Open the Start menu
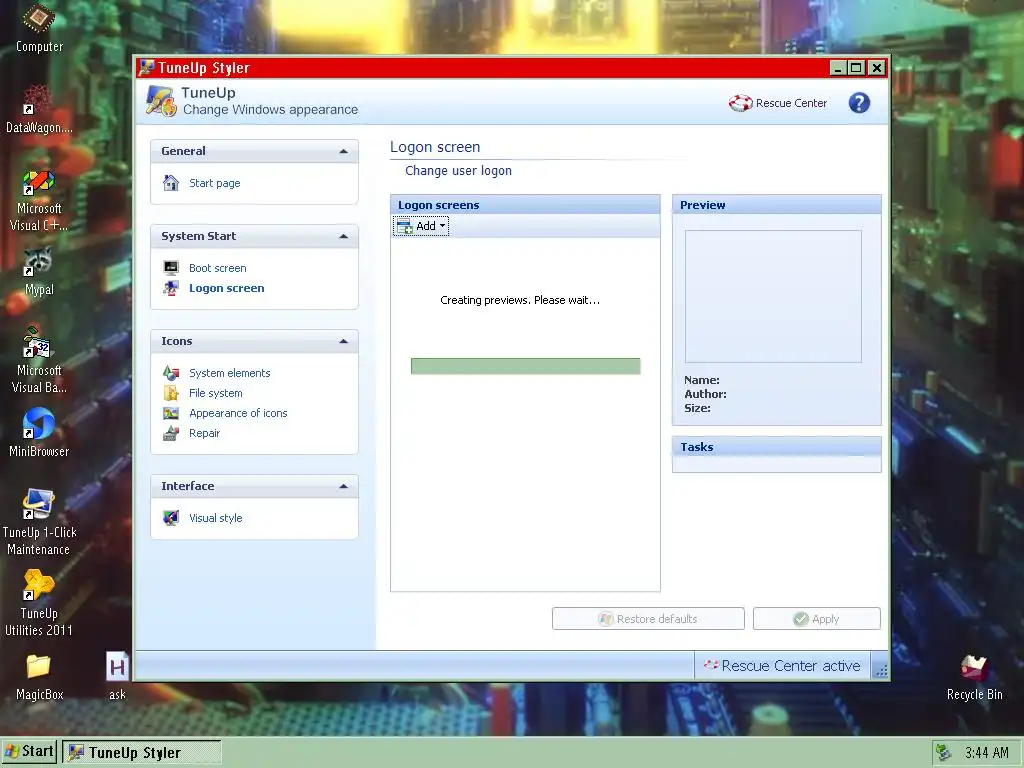Image resolution: width=1024 pixels, height=768 pixels. tap(29, 752)
